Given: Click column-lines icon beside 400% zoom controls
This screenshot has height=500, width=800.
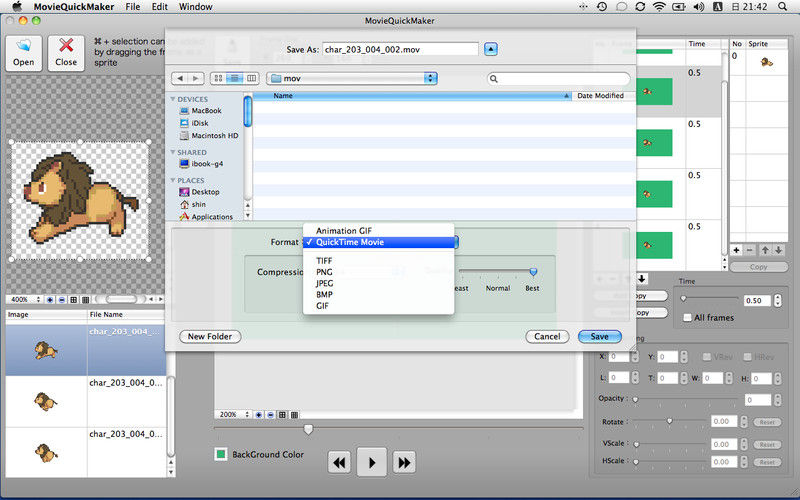Looking at the screenshot, I should pos(86,299).
